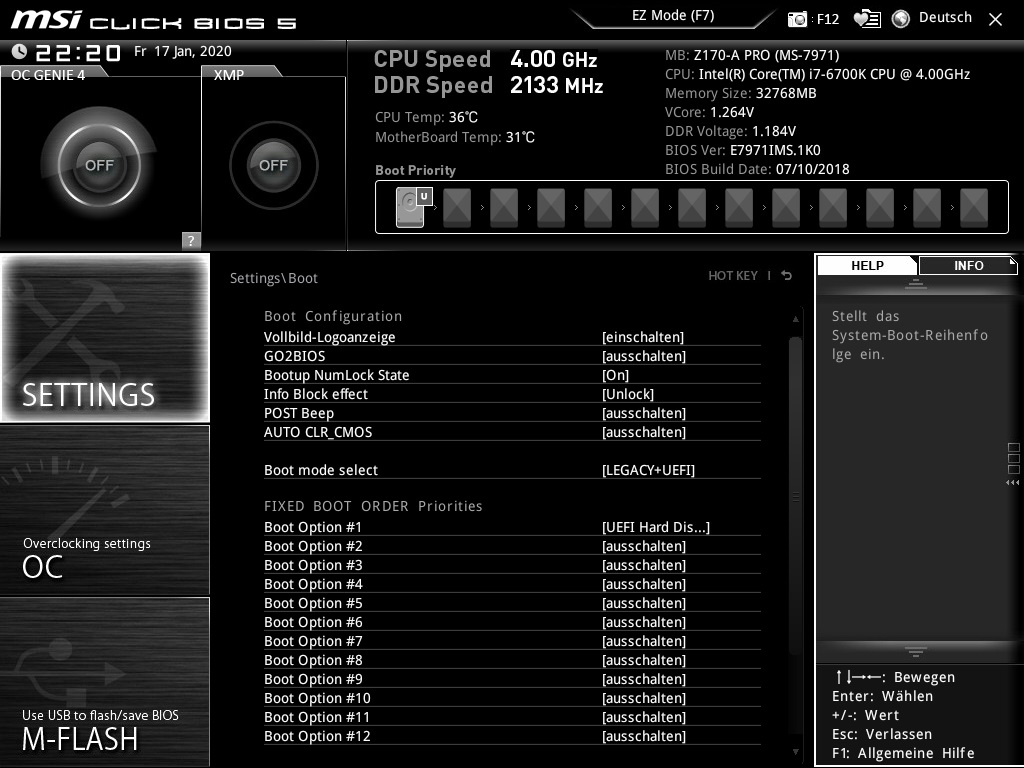Click the Settings\Boot breadcrumb
1024x768 pixels.
274,278
